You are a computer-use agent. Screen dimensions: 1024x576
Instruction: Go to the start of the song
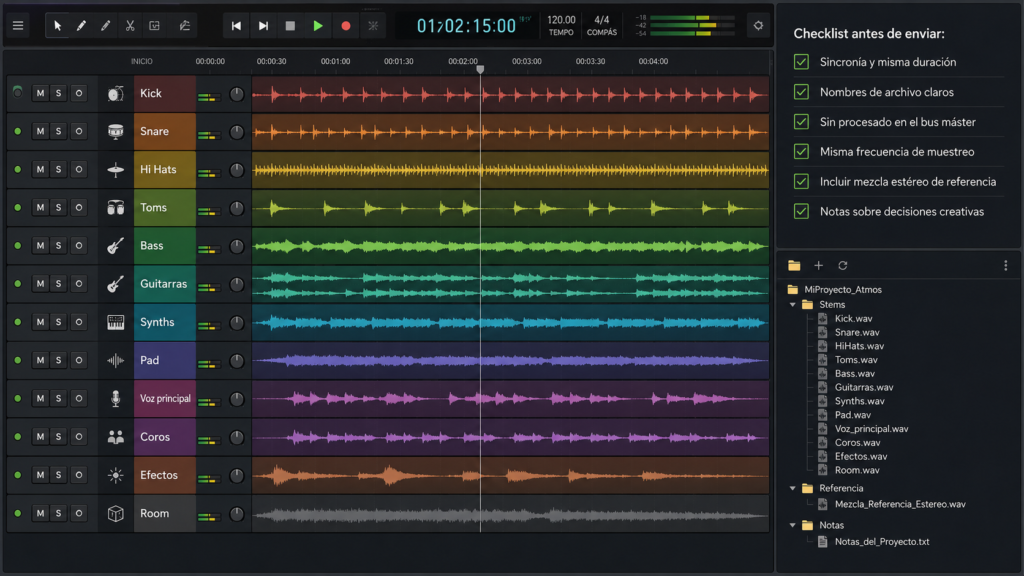[x=236, y=25]
